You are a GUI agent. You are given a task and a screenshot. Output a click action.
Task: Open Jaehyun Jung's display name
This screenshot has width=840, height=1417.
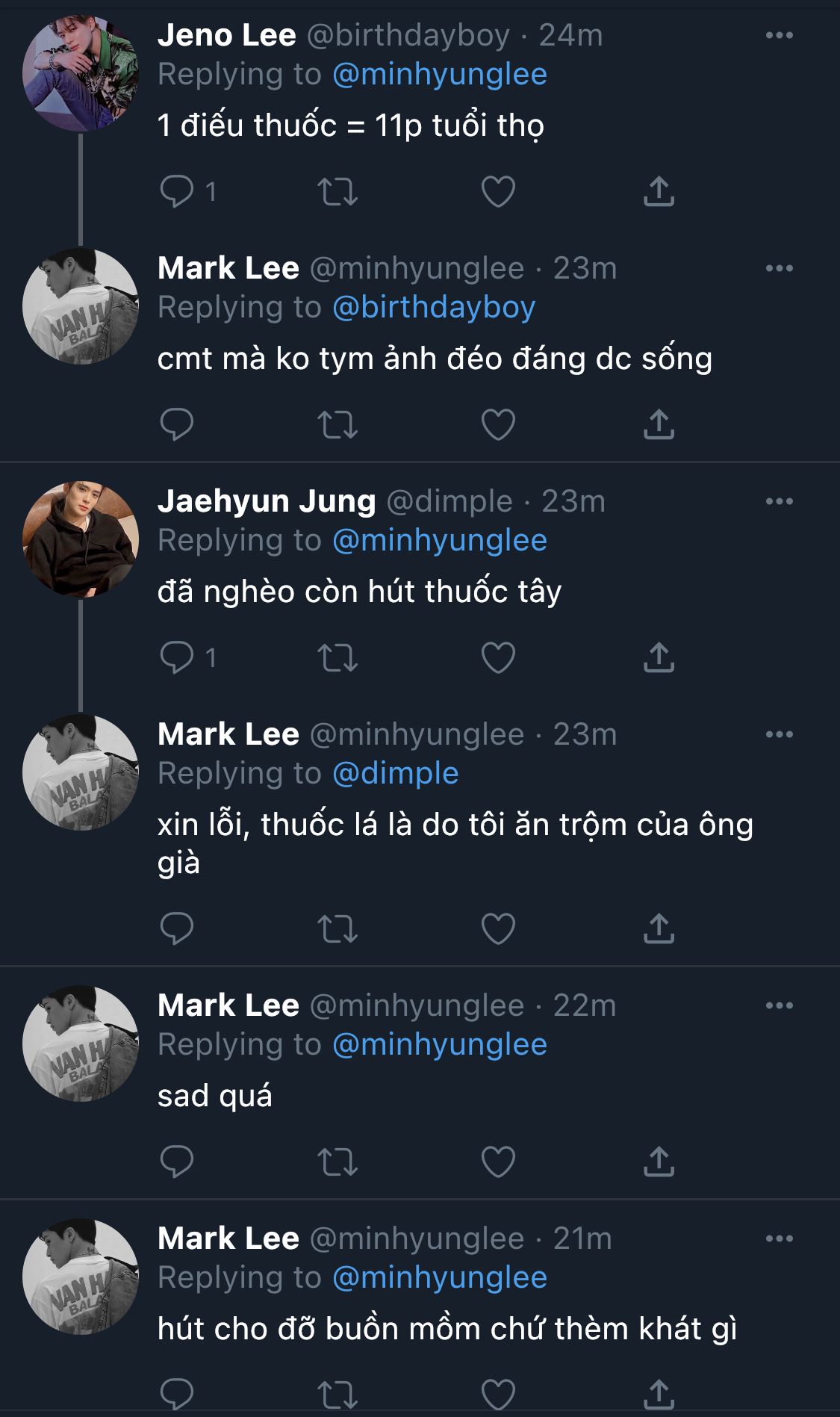(267, 501)
